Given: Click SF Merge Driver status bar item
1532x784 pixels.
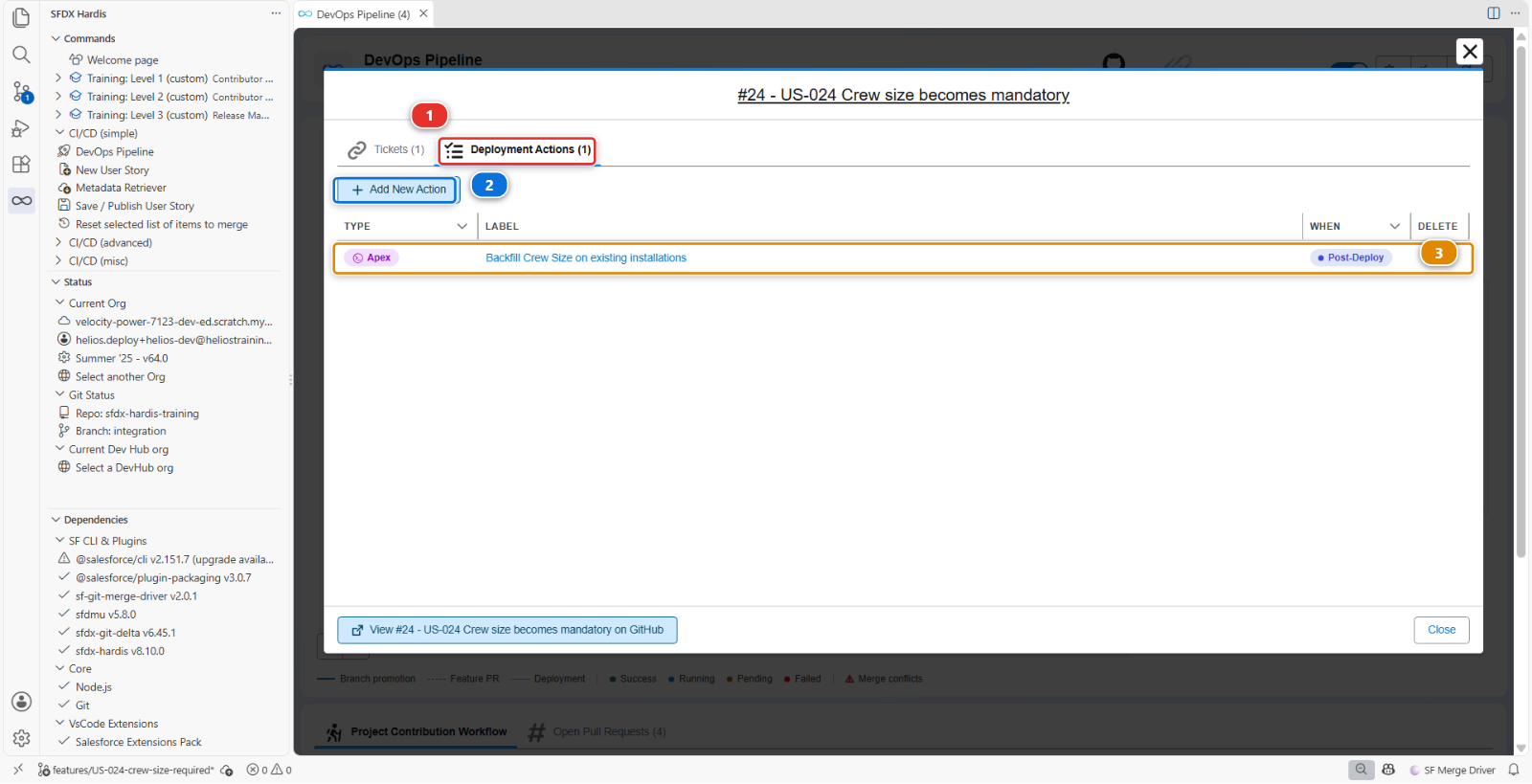Looking at the screenshot, I should pos(1453,770).
